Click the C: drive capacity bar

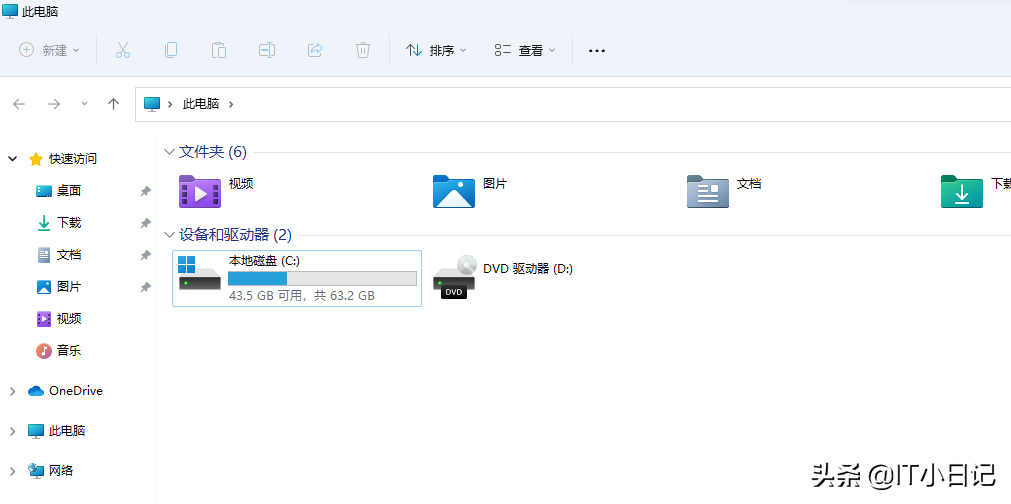(322, 278)
